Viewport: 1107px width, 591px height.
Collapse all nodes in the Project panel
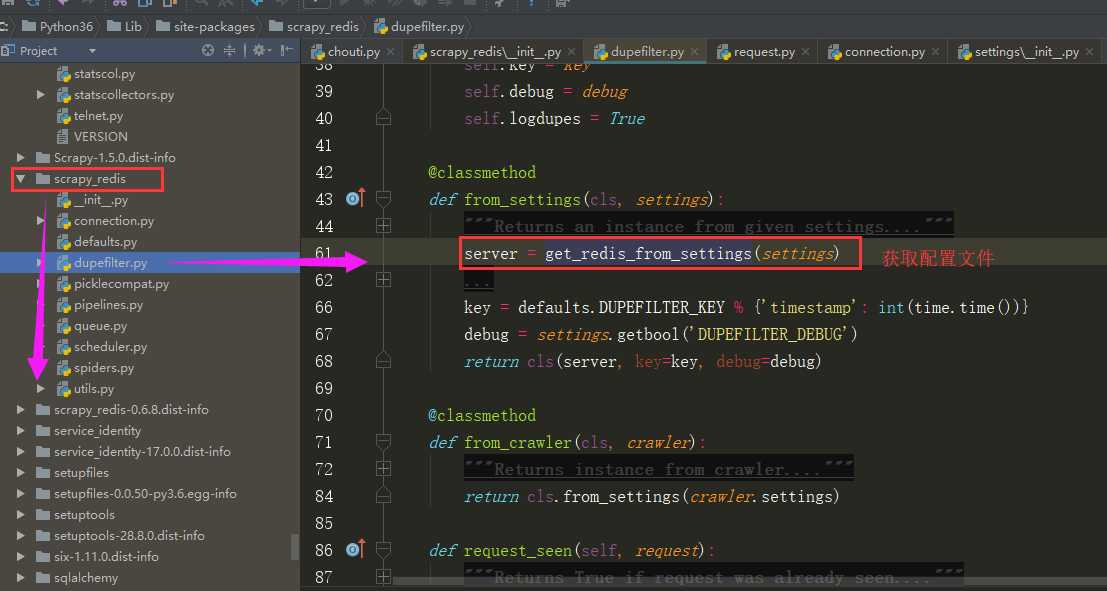[229, 51]
